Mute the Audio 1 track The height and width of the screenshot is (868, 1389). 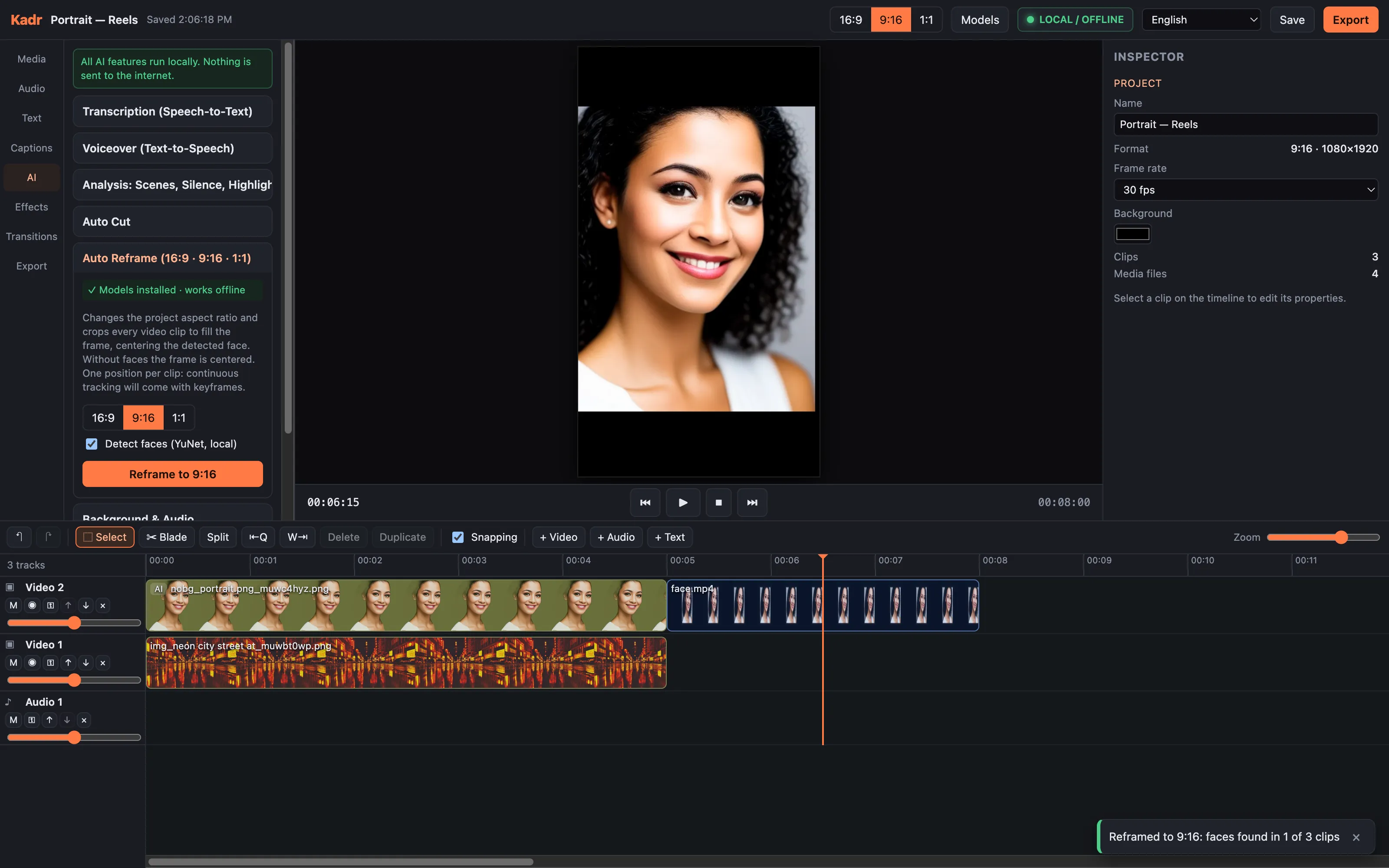[x=14, y=720]
